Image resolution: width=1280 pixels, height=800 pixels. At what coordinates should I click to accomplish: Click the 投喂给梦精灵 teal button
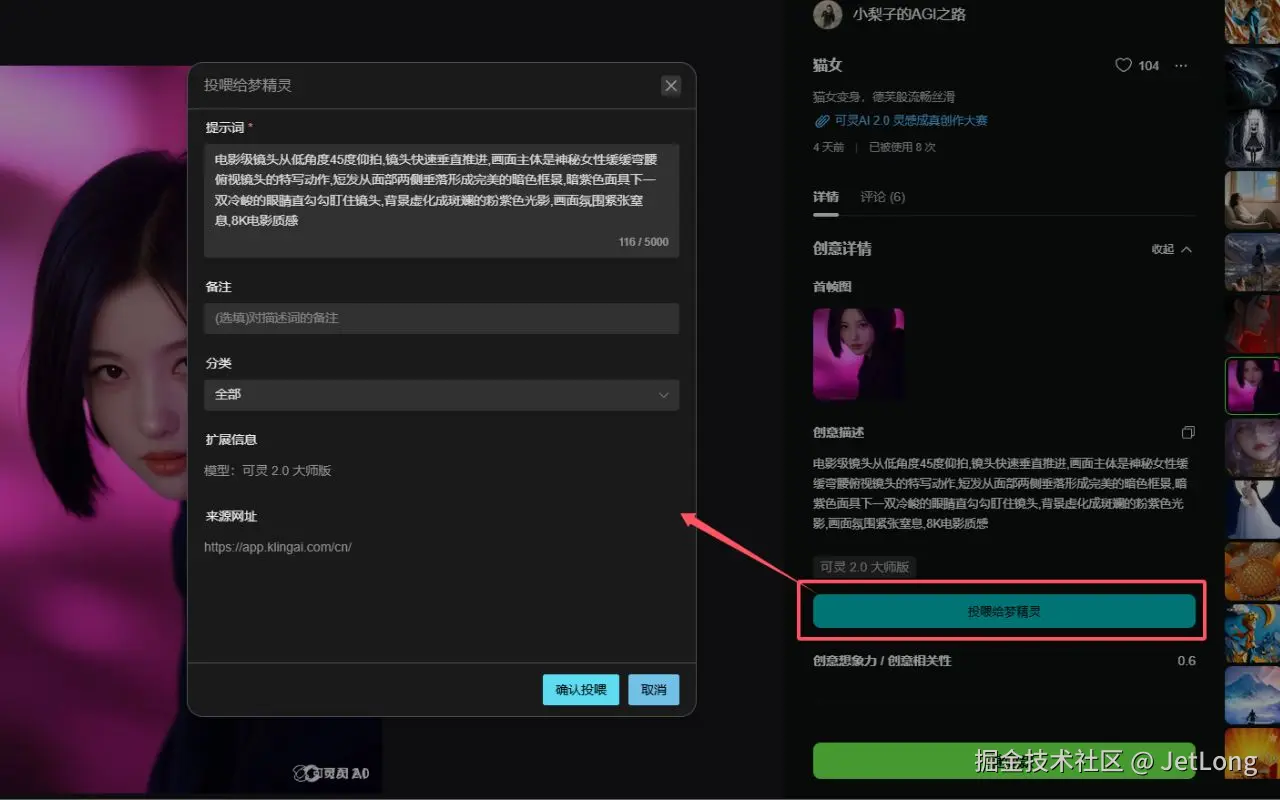coord(1004,611)
